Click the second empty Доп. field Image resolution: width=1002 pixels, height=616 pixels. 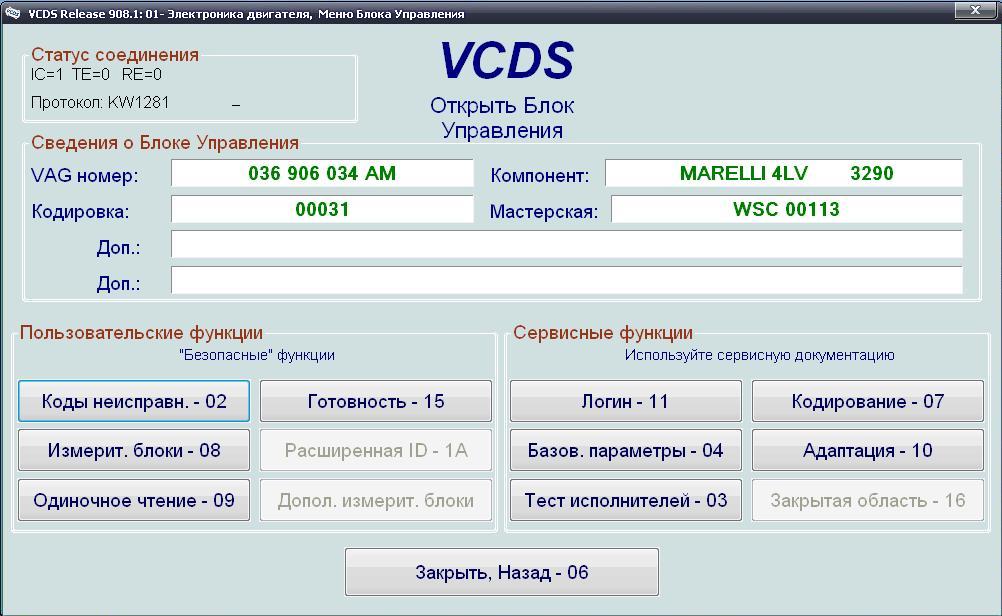[567, 281]
